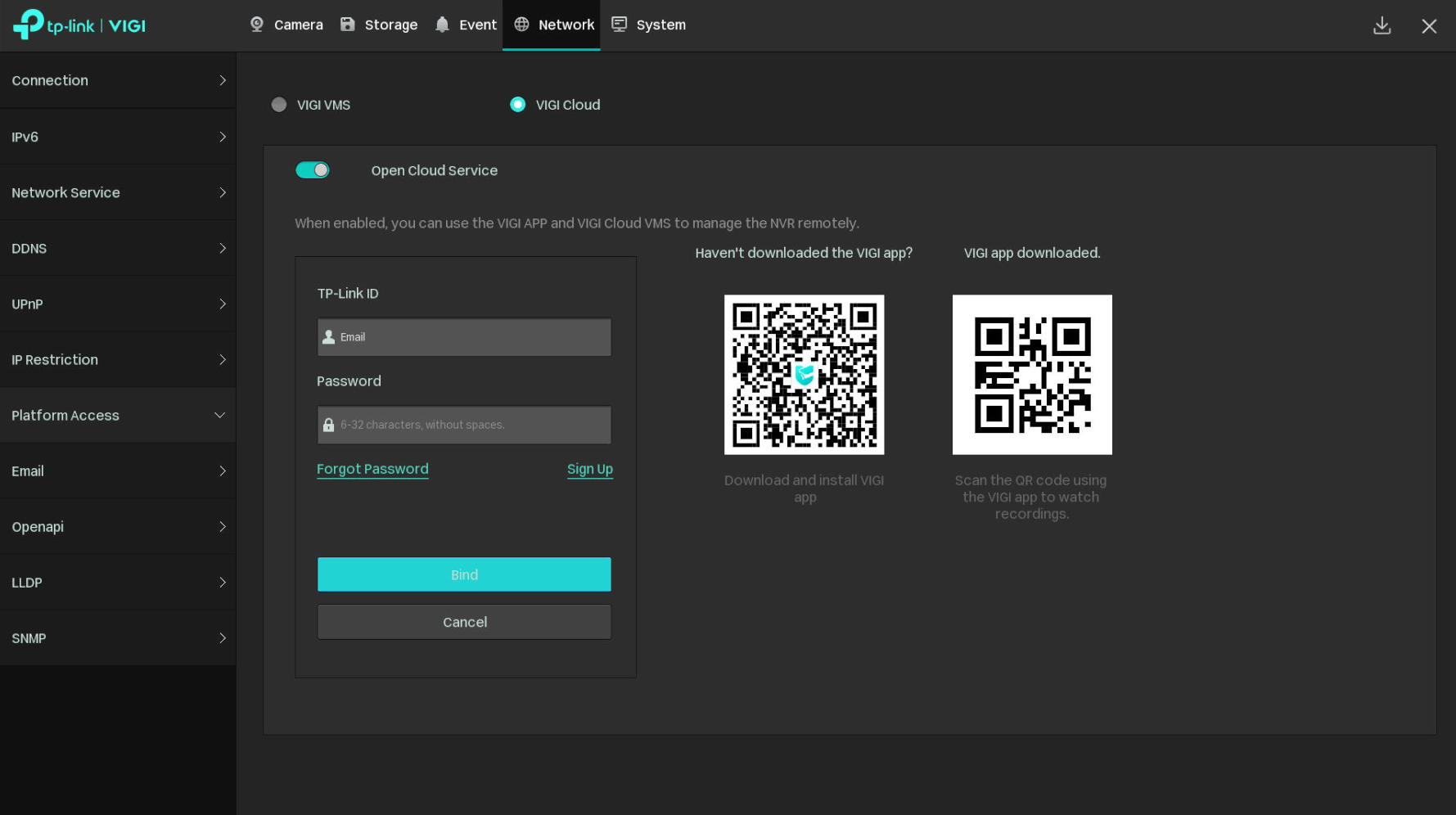Screen dimensions: 1456x815
Task: Click the tp-link VIGI logo
Action: click(79, 25)
